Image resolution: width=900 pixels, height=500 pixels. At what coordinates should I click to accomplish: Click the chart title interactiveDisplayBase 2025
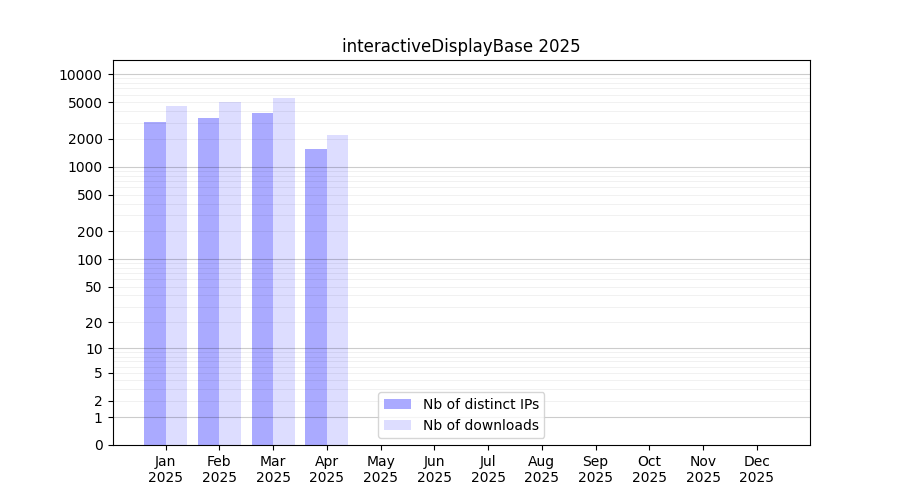tap(461, 46)
